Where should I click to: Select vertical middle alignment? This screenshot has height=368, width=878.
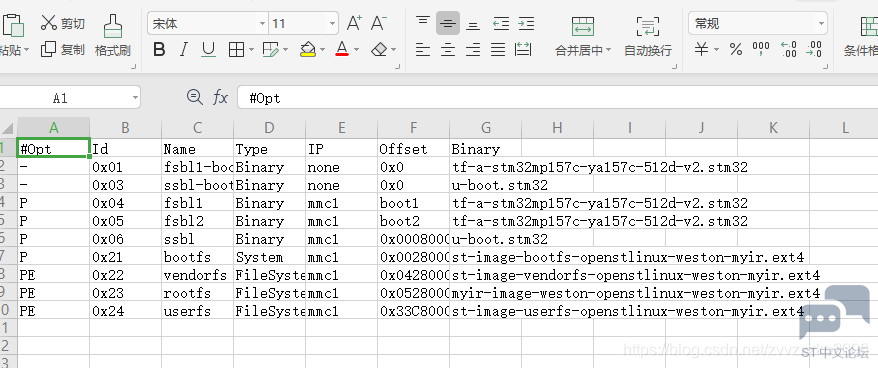[x=448, y=24]
